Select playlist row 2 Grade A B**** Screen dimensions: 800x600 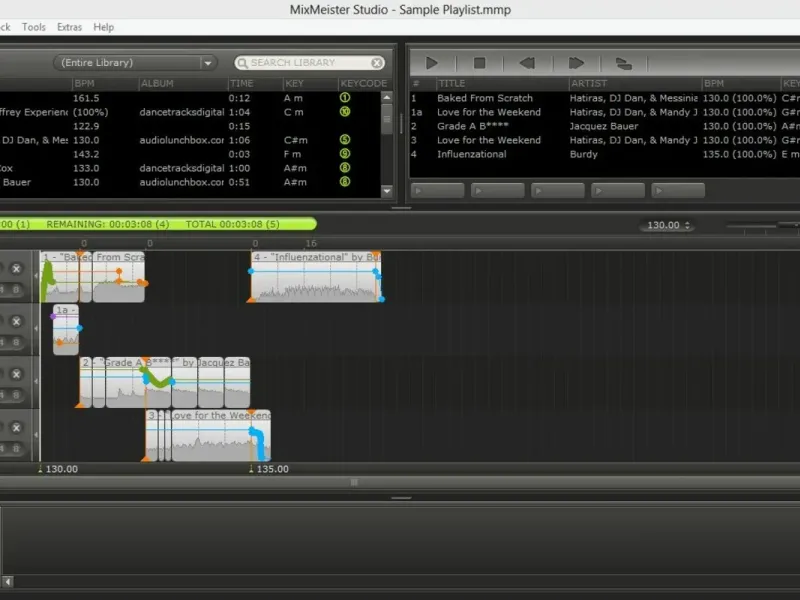[x=605, y=126]
